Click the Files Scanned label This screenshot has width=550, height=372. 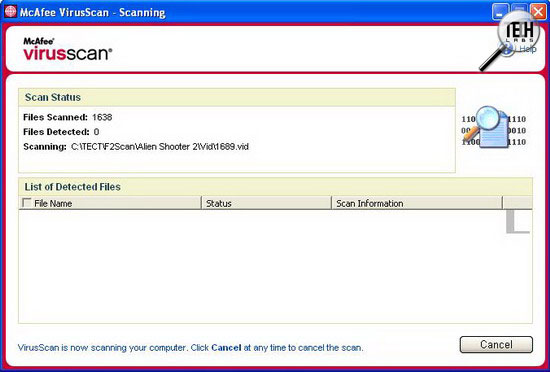click(x=55, y=117)
